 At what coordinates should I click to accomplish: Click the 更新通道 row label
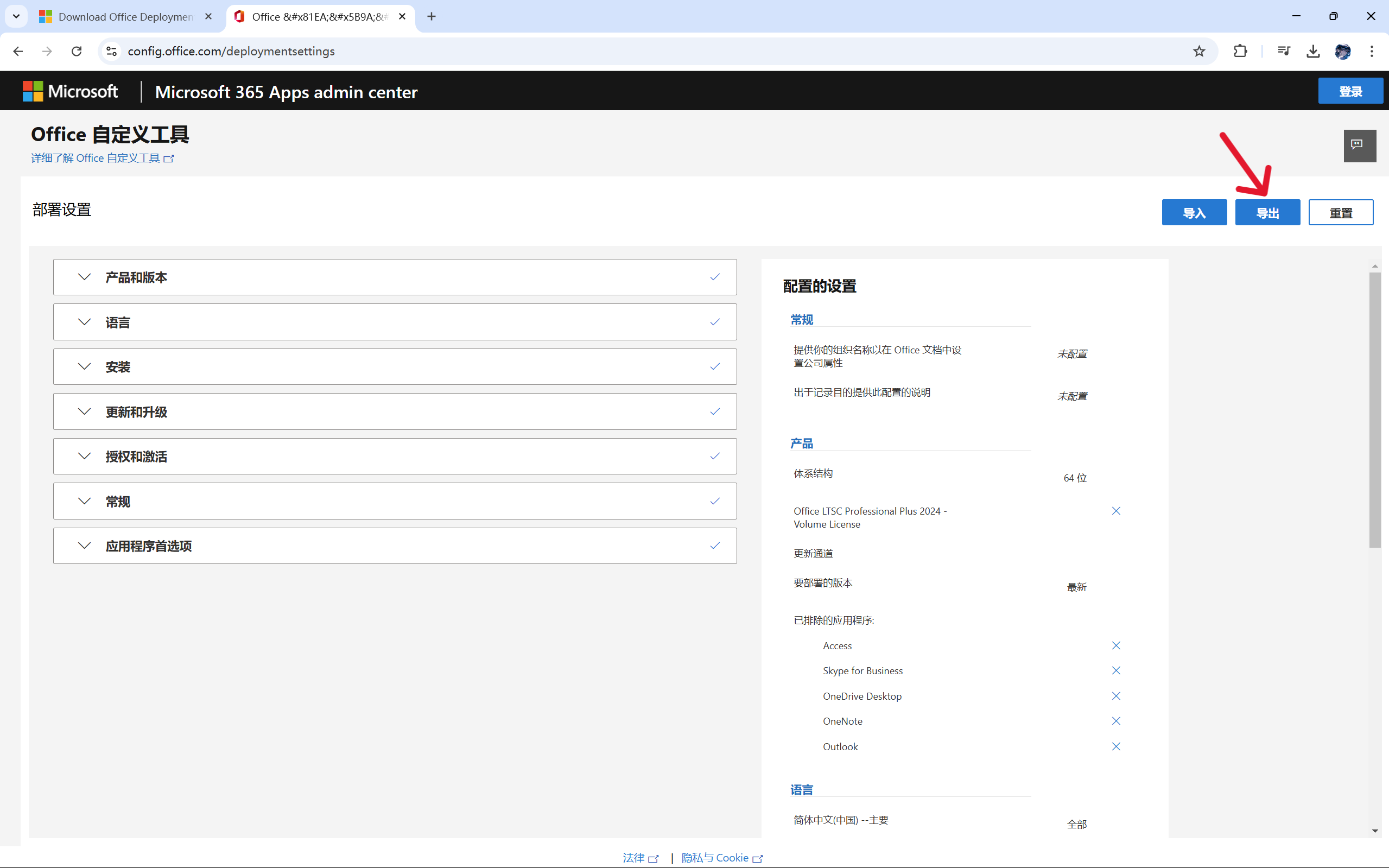coord(813,553)
